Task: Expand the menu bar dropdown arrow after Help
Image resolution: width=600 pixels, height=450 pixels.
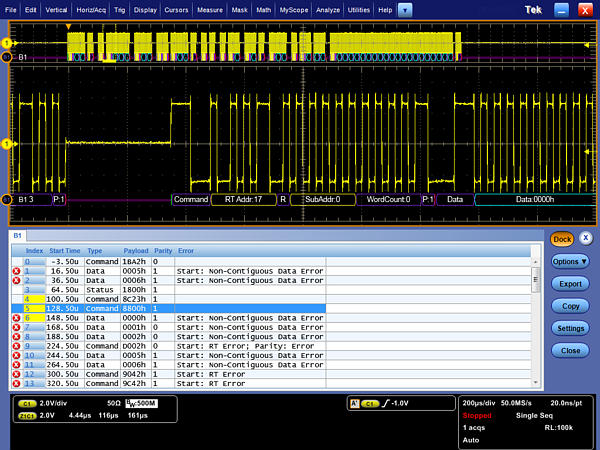Action: coord(405,9)
